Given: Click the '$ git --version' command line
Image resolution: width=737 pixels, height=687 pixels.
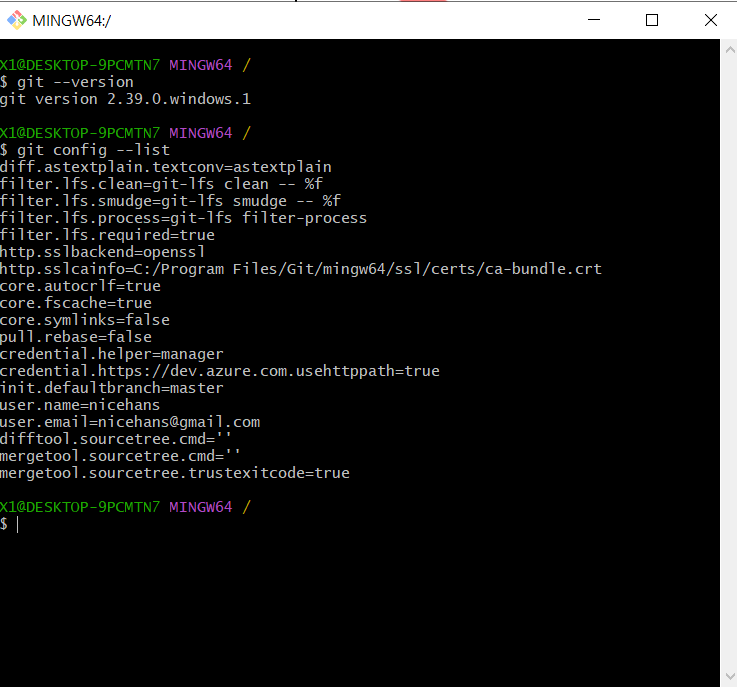Looking at the screenshot, I should 67,82.
